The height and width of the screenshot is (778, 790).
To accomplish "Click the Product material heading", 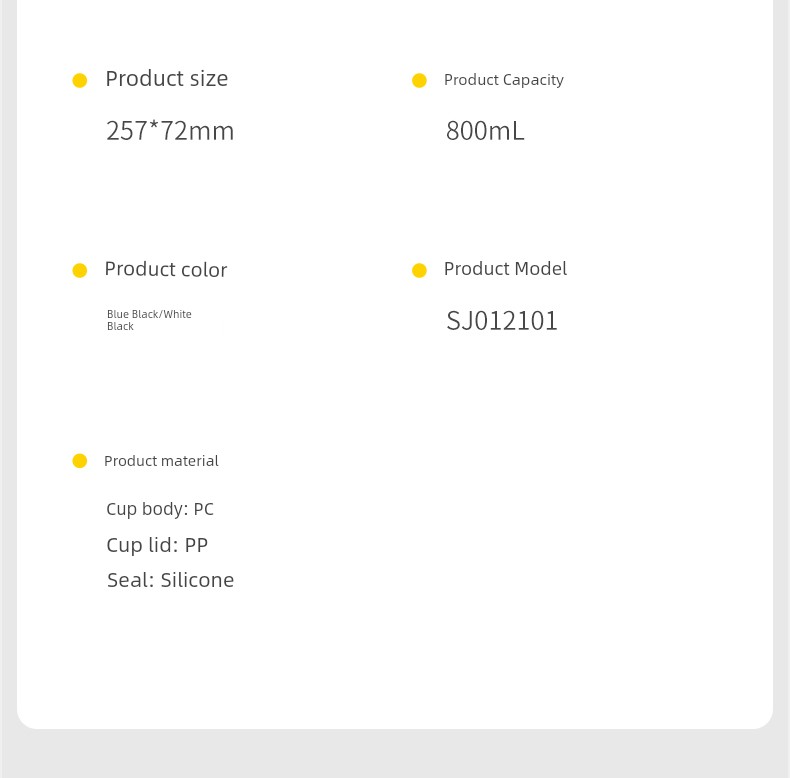I will coord(161,461).
